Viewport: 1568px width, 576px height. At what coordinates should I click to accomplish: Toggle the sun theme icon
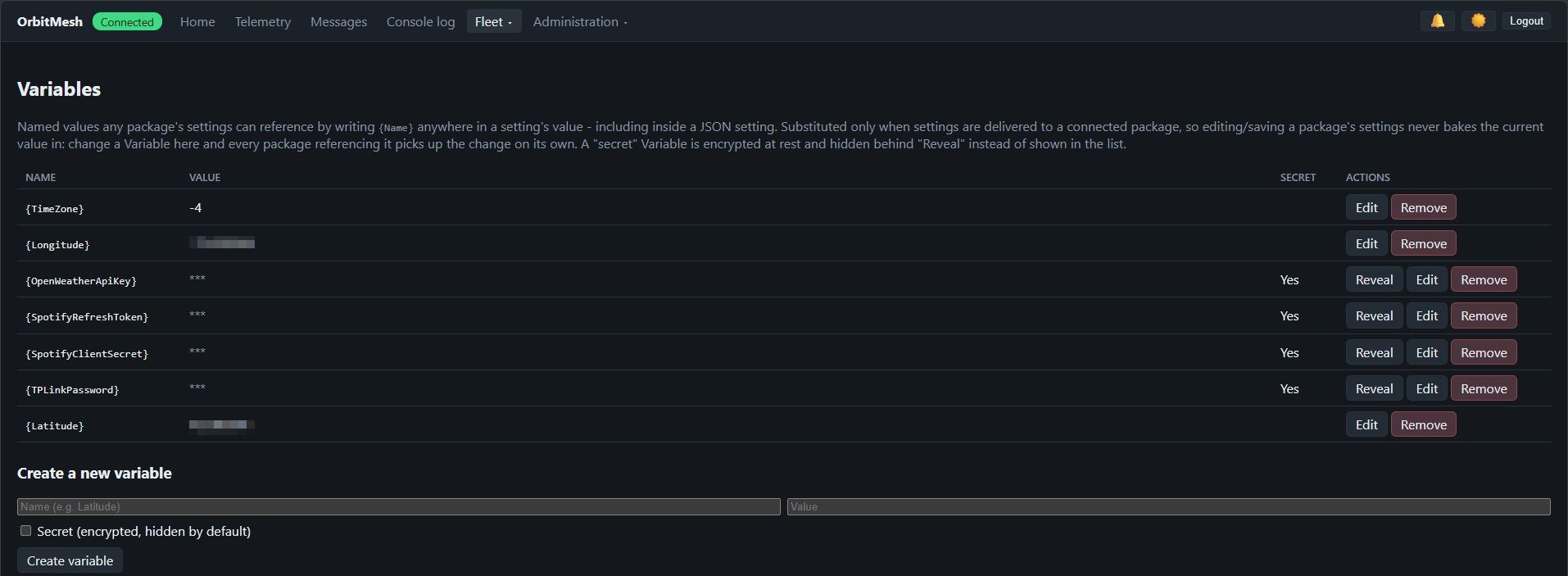(1478, 21)
